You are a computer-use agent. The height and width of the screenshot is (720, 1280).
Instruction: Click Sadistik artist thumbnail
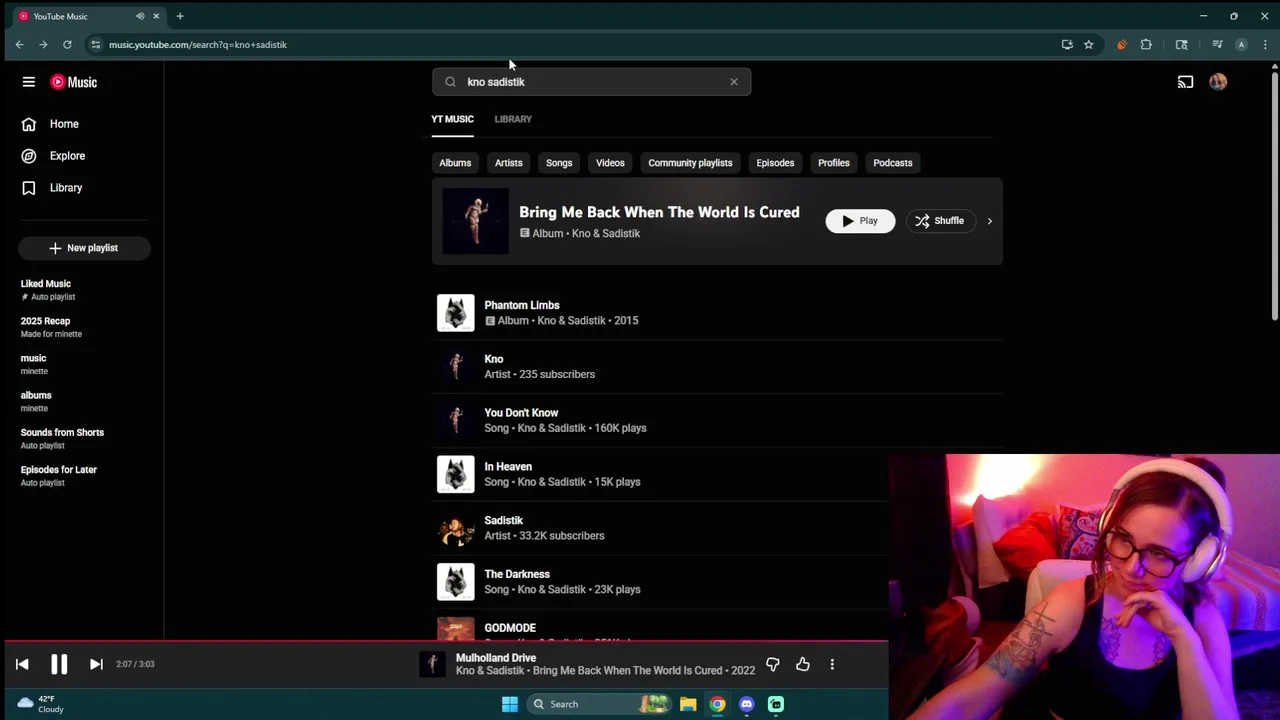[x=455, y=528]
